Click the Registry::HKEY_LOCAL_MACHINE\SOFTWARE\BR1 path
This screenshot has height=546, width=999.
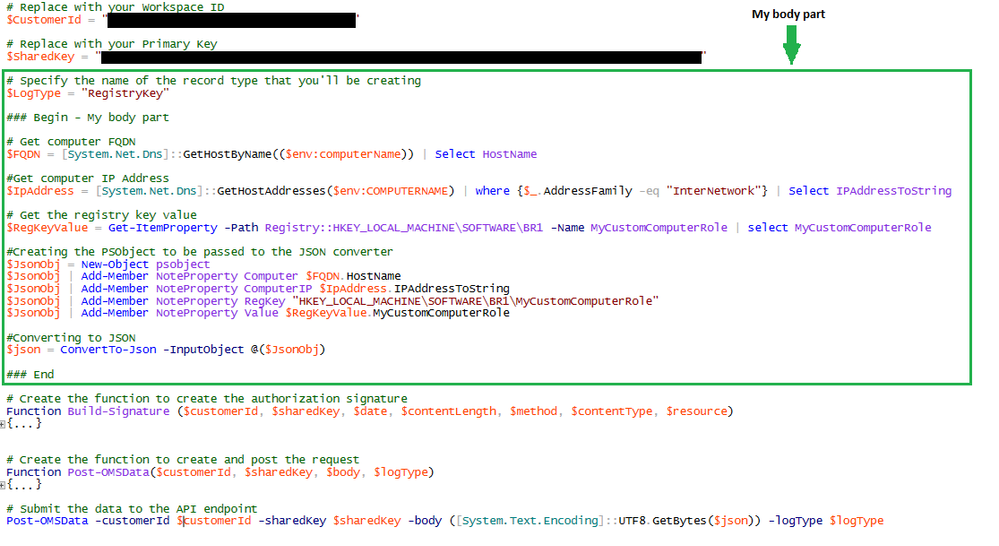tap(404, 227)
